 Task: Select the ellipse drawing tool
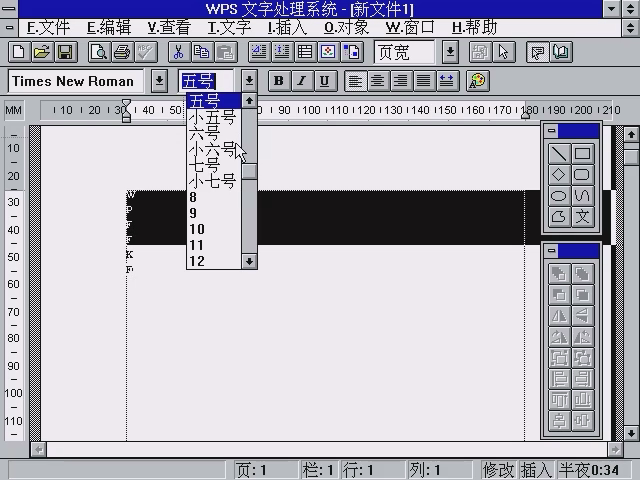pos(559,196)
